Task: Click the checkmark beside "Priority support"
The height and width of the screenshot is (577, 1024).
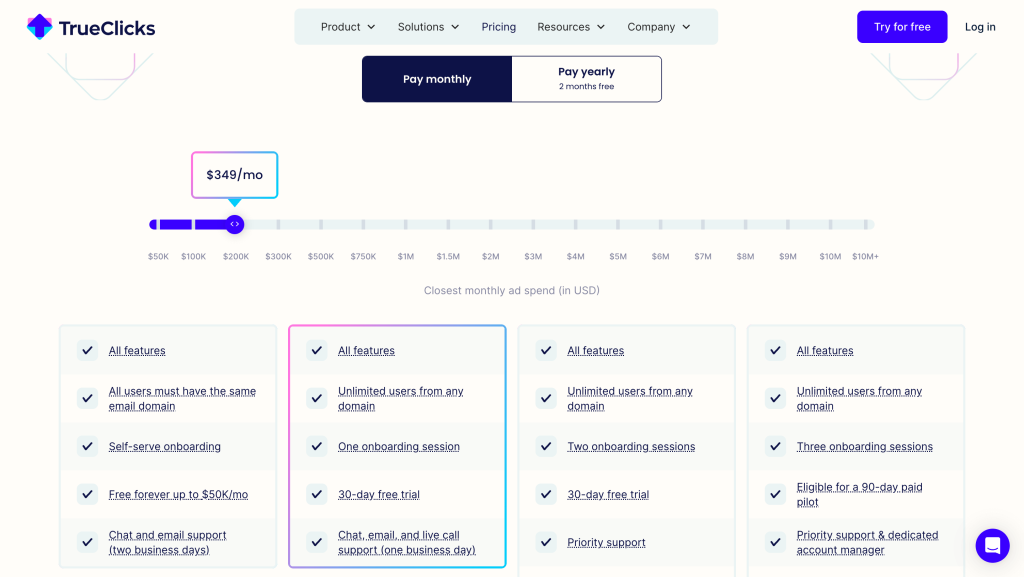Action: (x=546, y=542)
